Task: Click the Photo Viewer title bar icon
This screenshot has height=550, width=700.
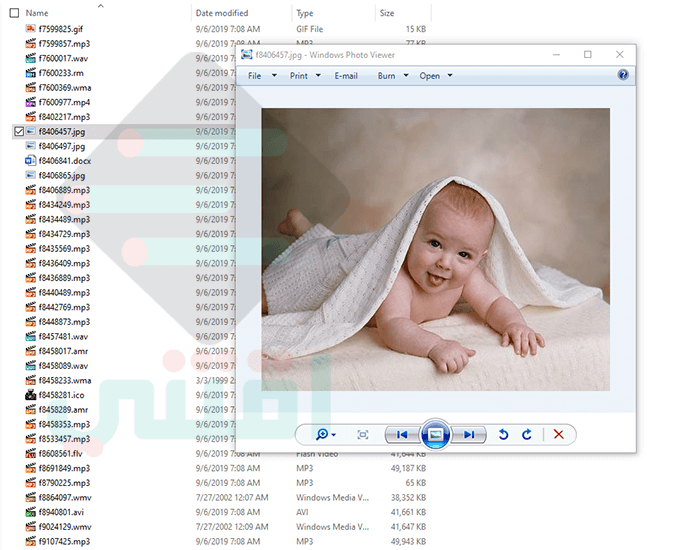Action: (x=246, y=55)
